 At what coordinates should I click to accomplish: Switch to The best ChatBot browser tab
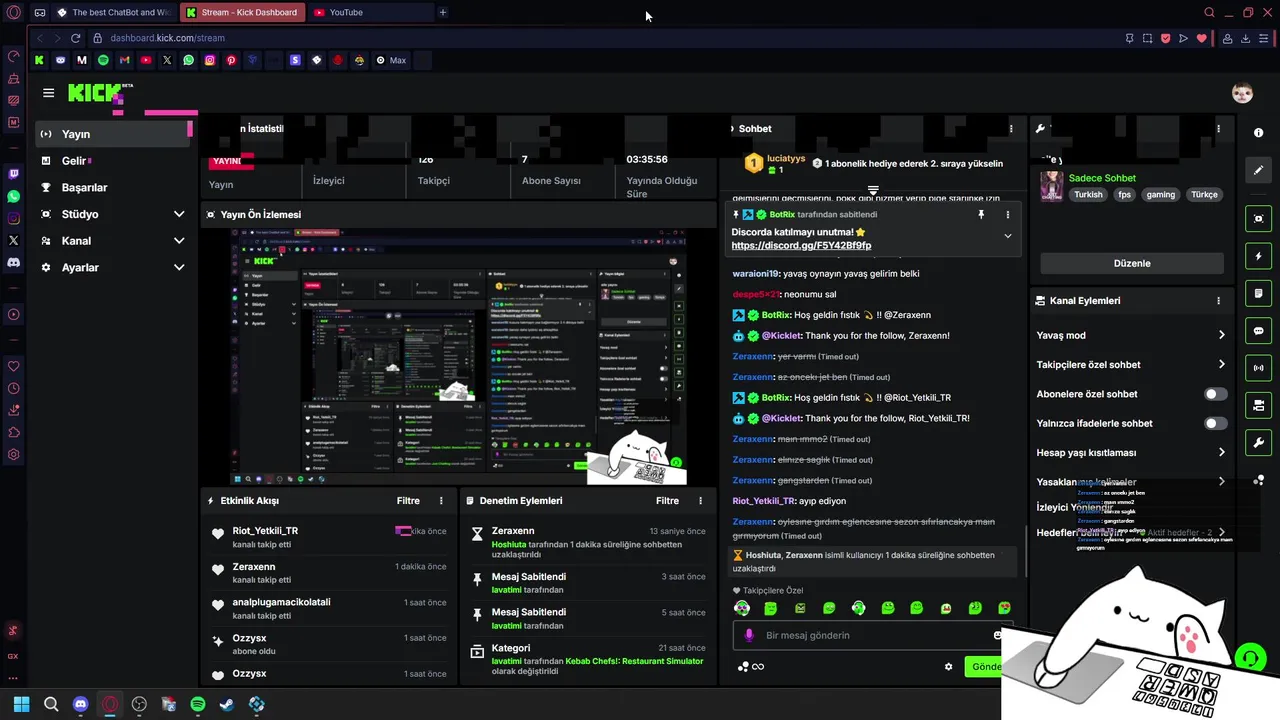click(113, 12)
